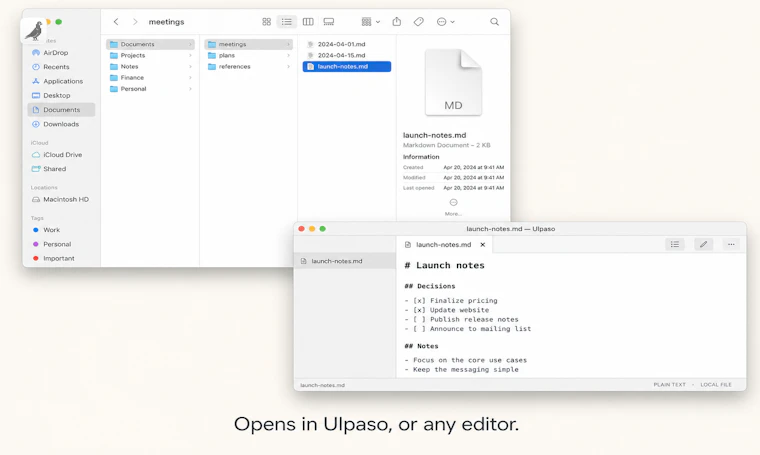The image size is (760, 455).
Task: Toggle the Finalize pricing checkbox
Action: point(419,300)
